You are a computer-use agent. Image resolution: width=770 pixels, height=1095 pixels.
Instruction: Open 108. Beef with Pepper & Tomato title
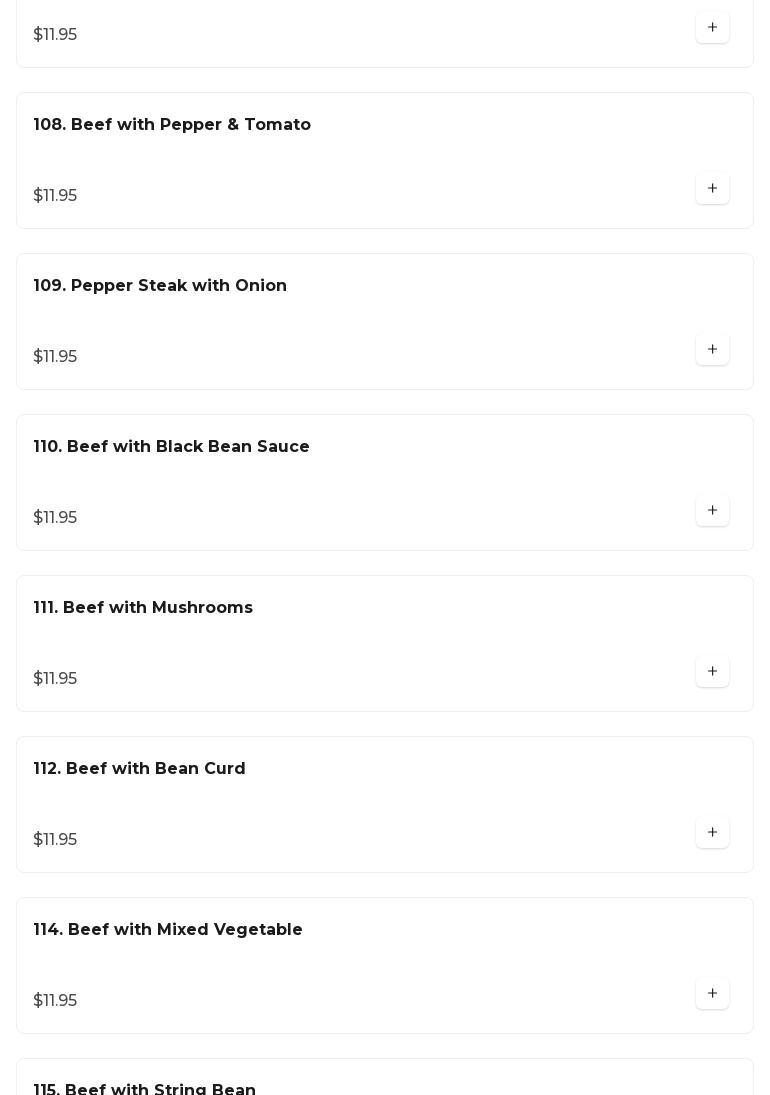click(172, 125)
